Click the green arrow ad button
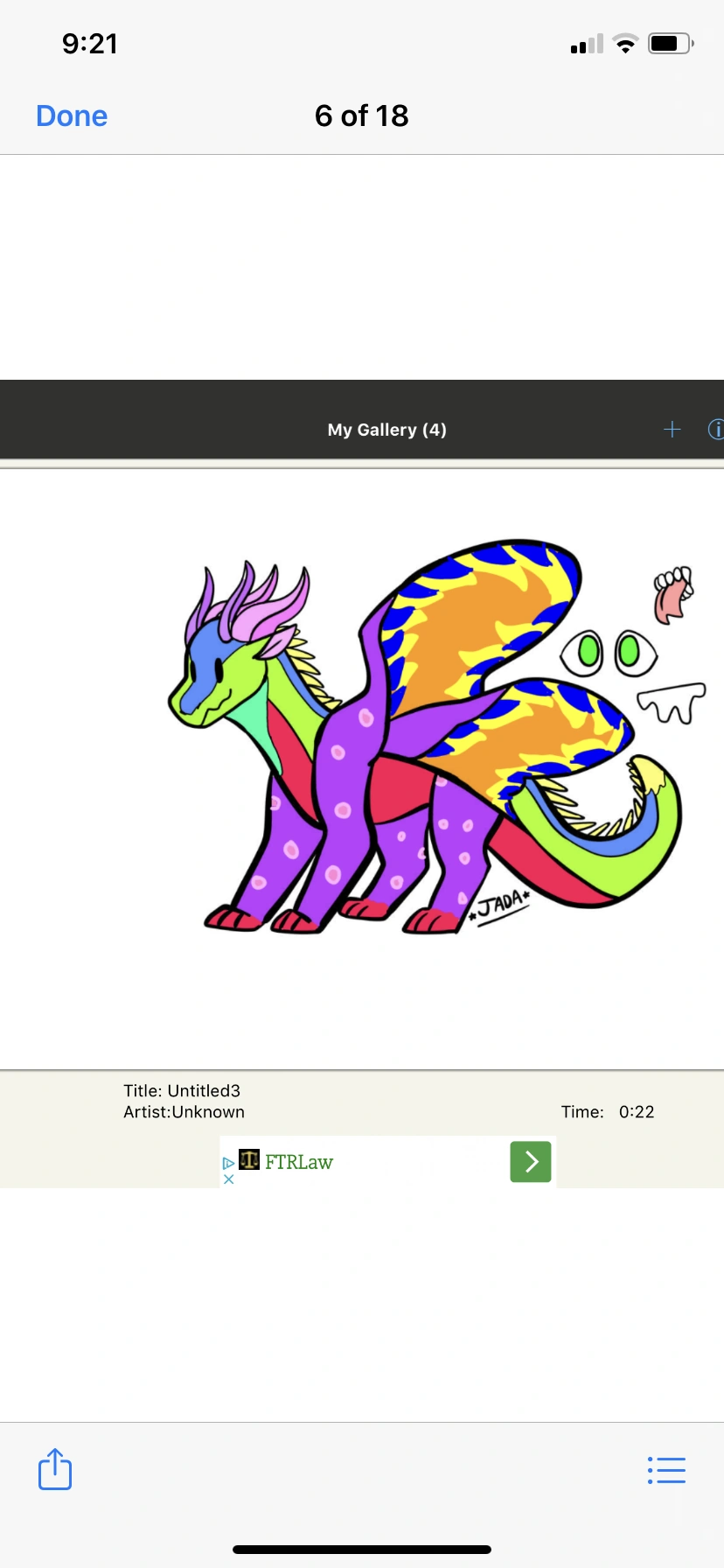 (531, 1162)
